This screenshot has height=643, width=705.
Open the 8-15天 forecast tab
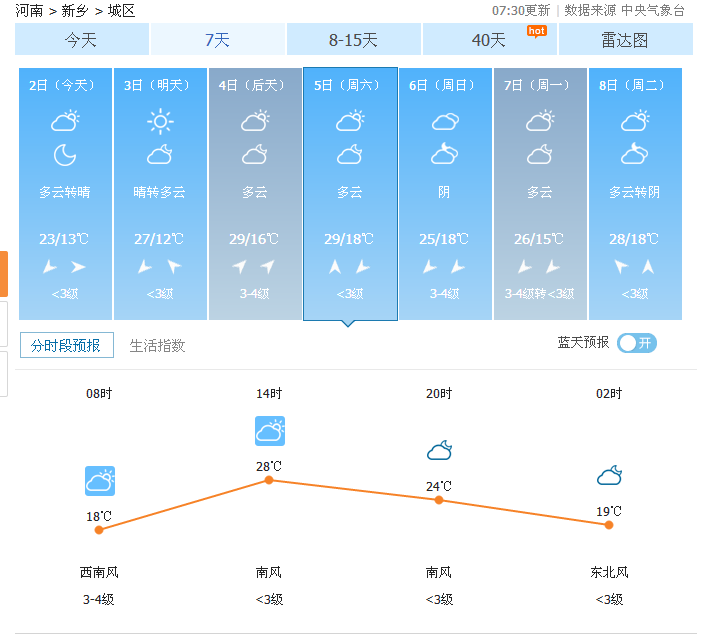353,40
